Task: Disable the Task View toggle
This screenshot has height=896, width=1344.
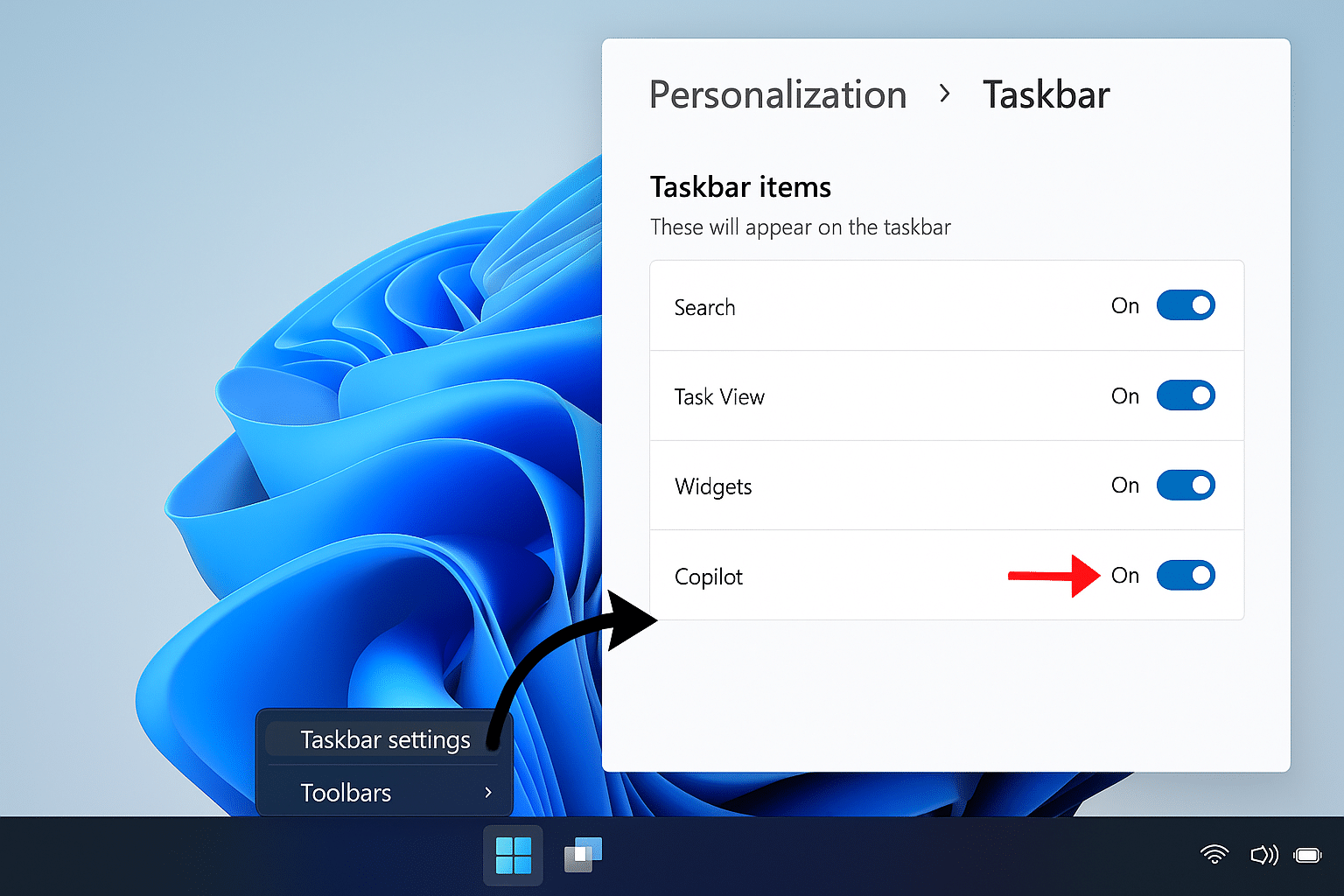Action: pyautogui.click(x=1186, y=395)
